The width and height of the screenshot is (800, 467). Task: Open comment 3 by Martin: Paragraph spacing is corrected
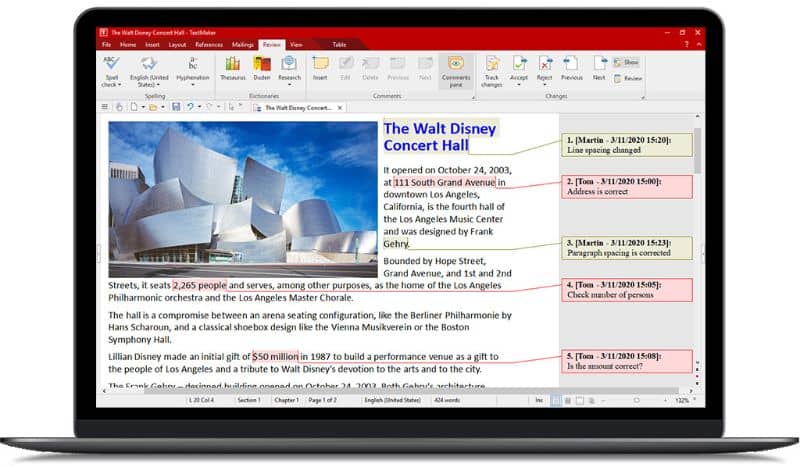627,248
